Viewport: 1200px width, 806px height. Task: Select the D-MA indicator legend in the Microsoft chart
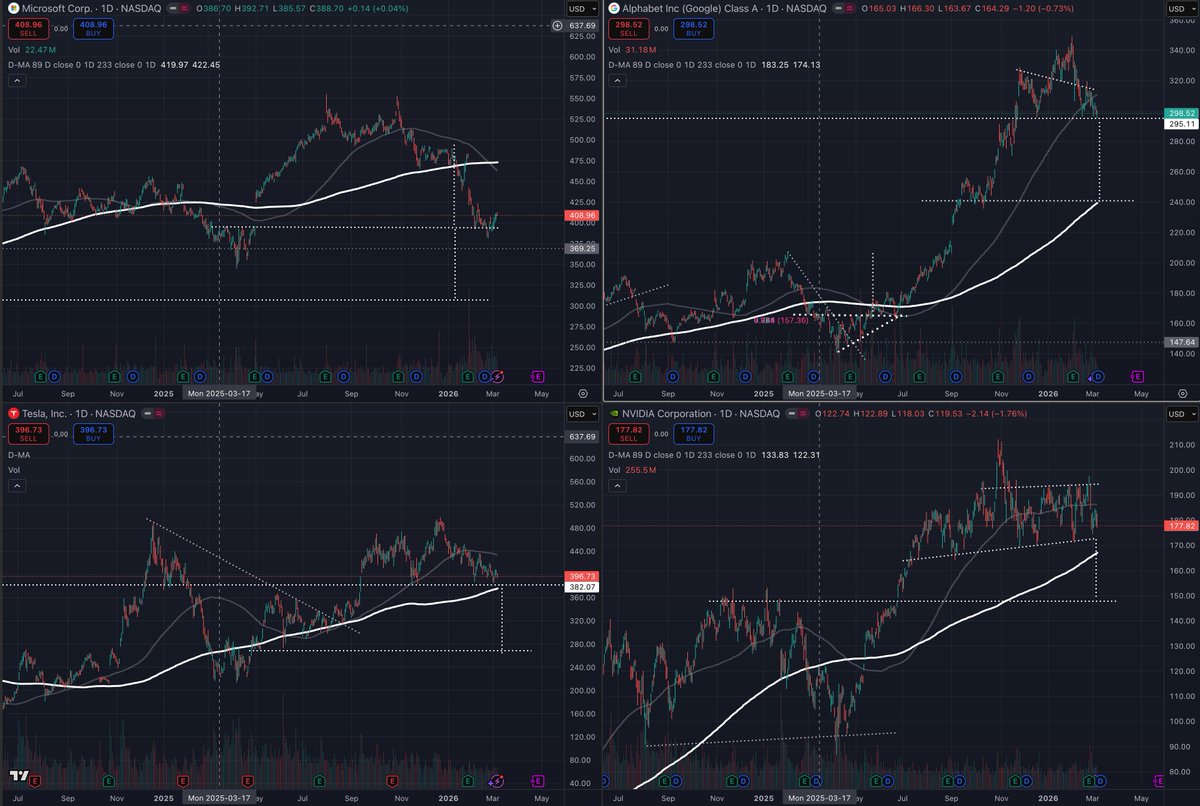(x=114, y=65)
